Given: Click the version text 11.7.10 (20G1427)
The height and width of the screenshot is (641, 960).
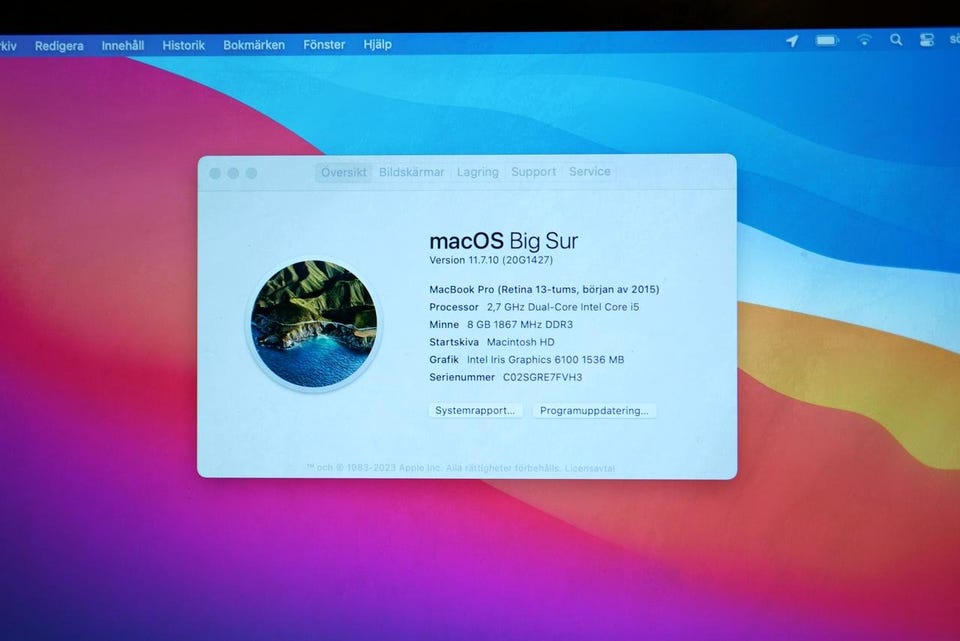Looking at the screenshot, I should tap(511, 260).
